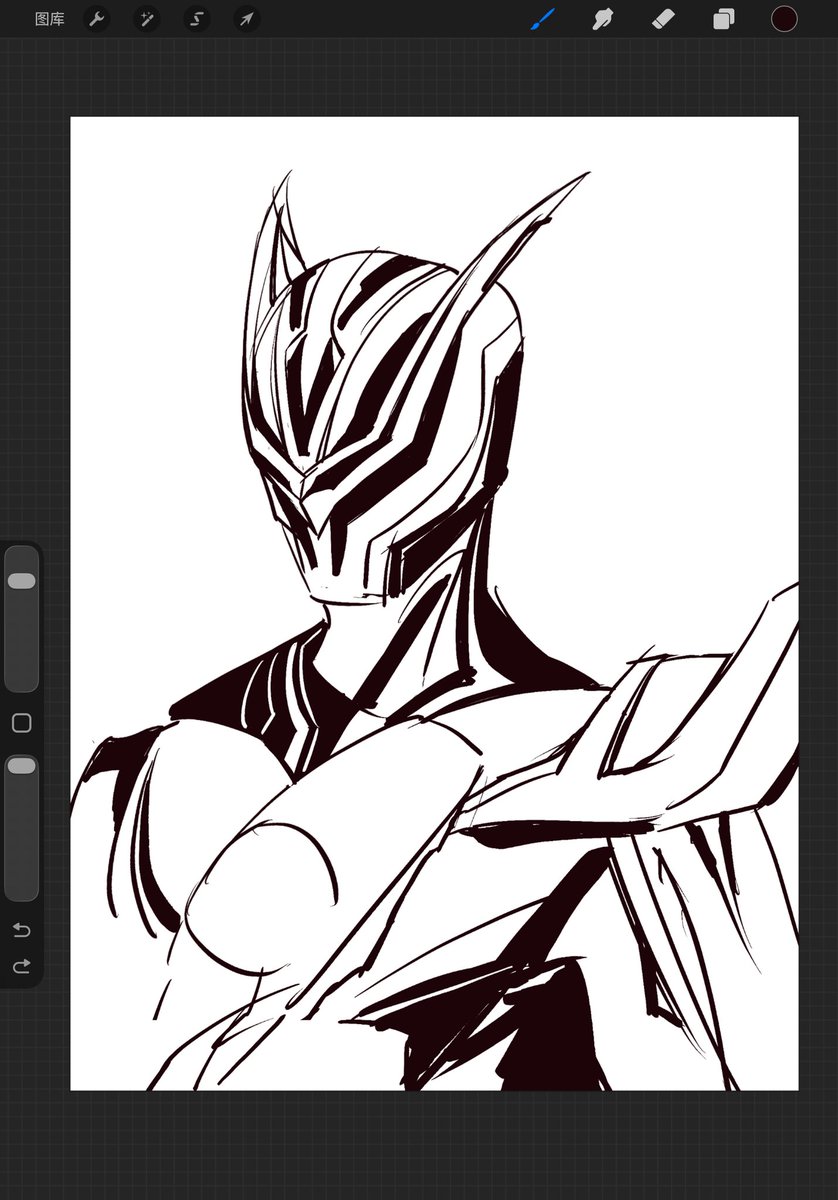Viewport: 838px width, 1200px height.
Task: Select the Brush tool
Action: 542,19
